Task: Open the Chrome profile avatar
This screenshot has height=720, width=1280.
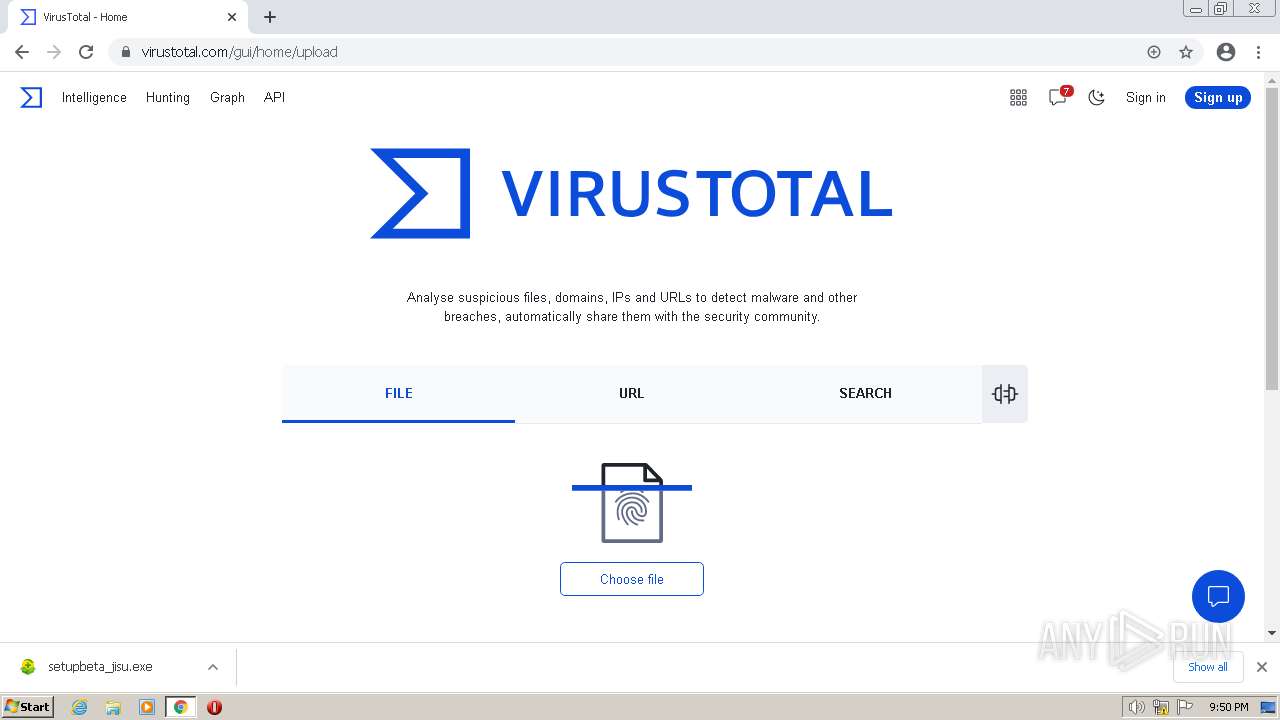Action: (x=1226, y=52)
